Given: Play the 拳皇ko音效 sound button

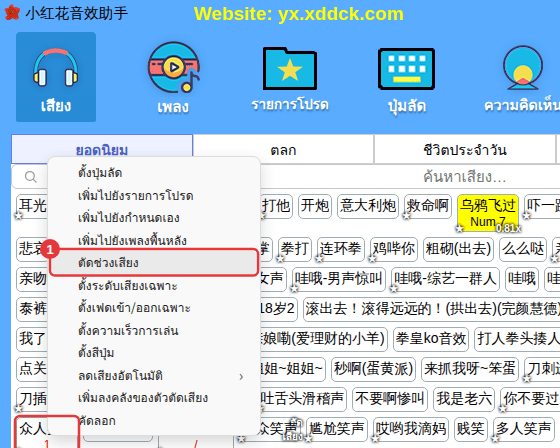Looking at the screenshot, I should click(431, 339).
